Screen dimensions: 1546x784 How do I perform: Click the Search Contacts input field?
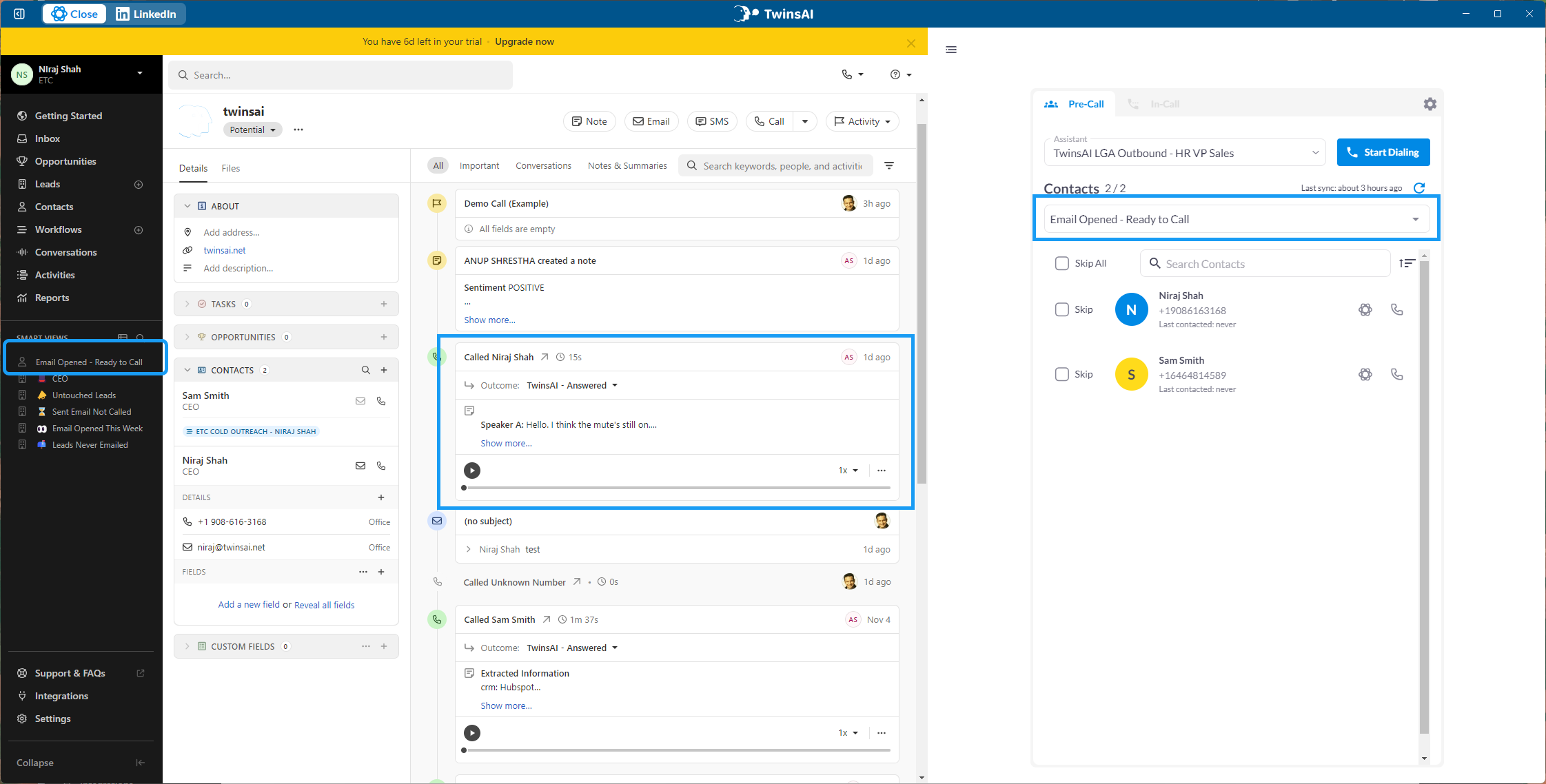tap(1272, 264)
